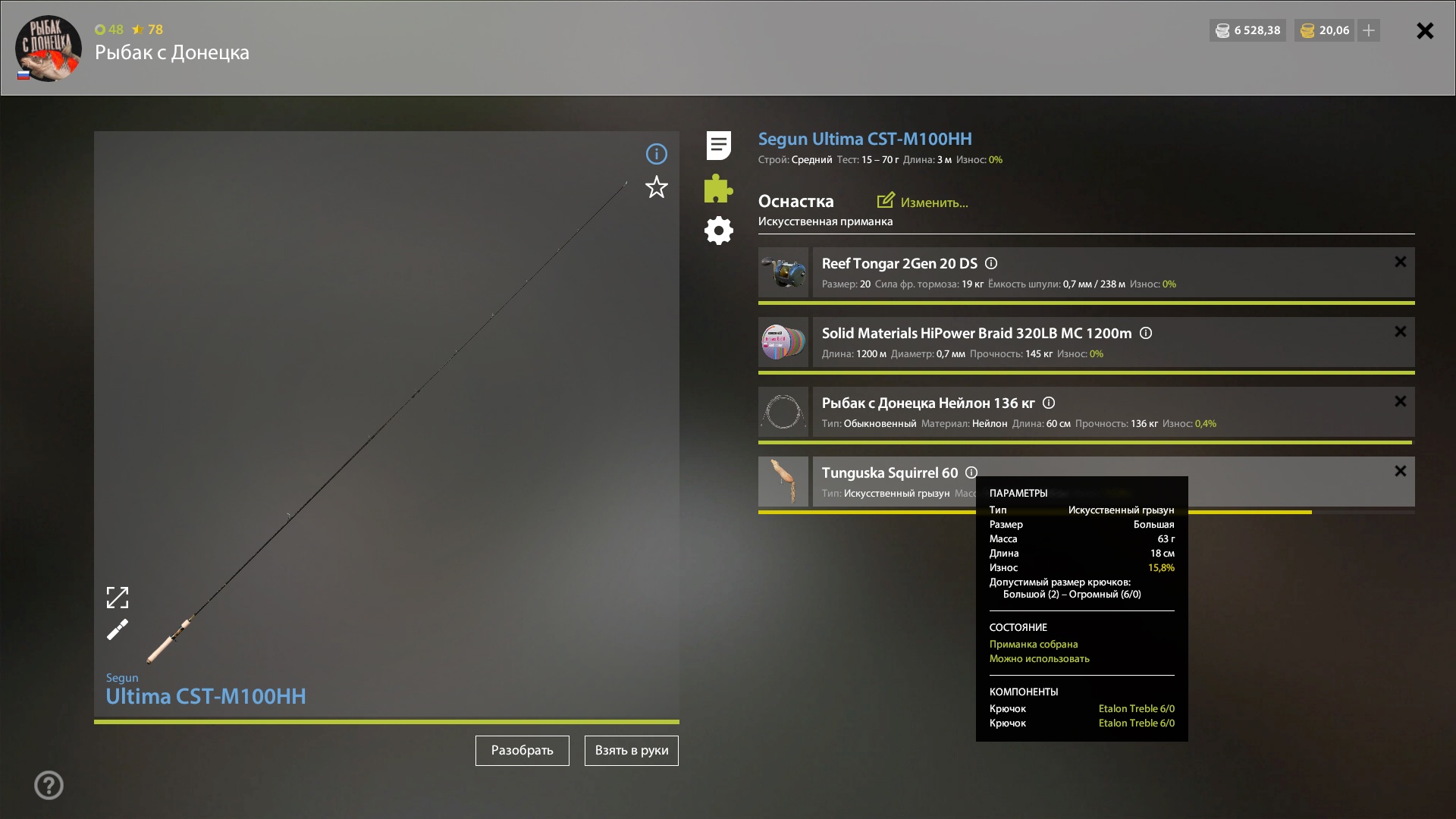
Task: Open the help question mark icon
Action: coord(49,785)
